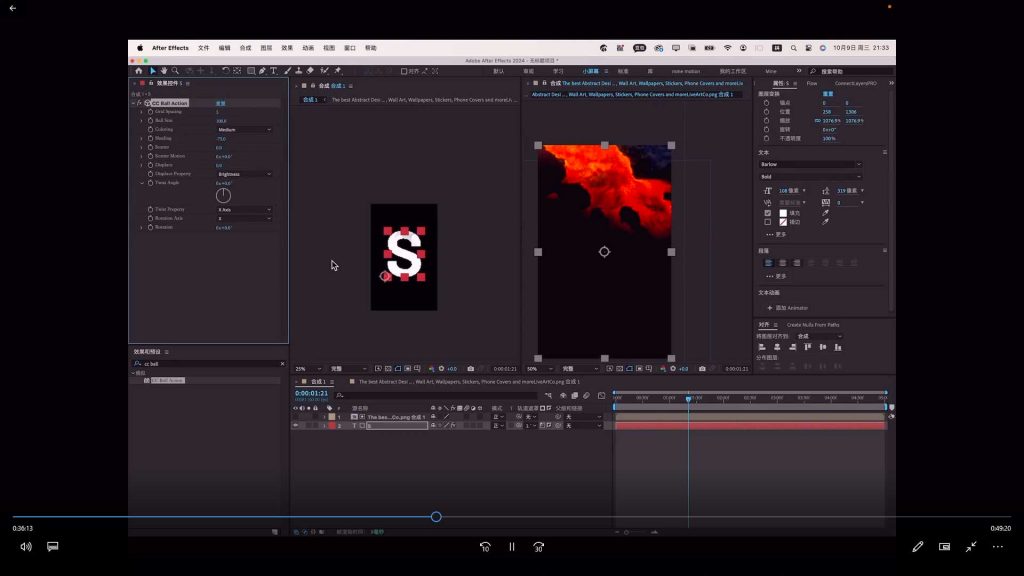Expand the Twist Angle property

click(142, 183)
